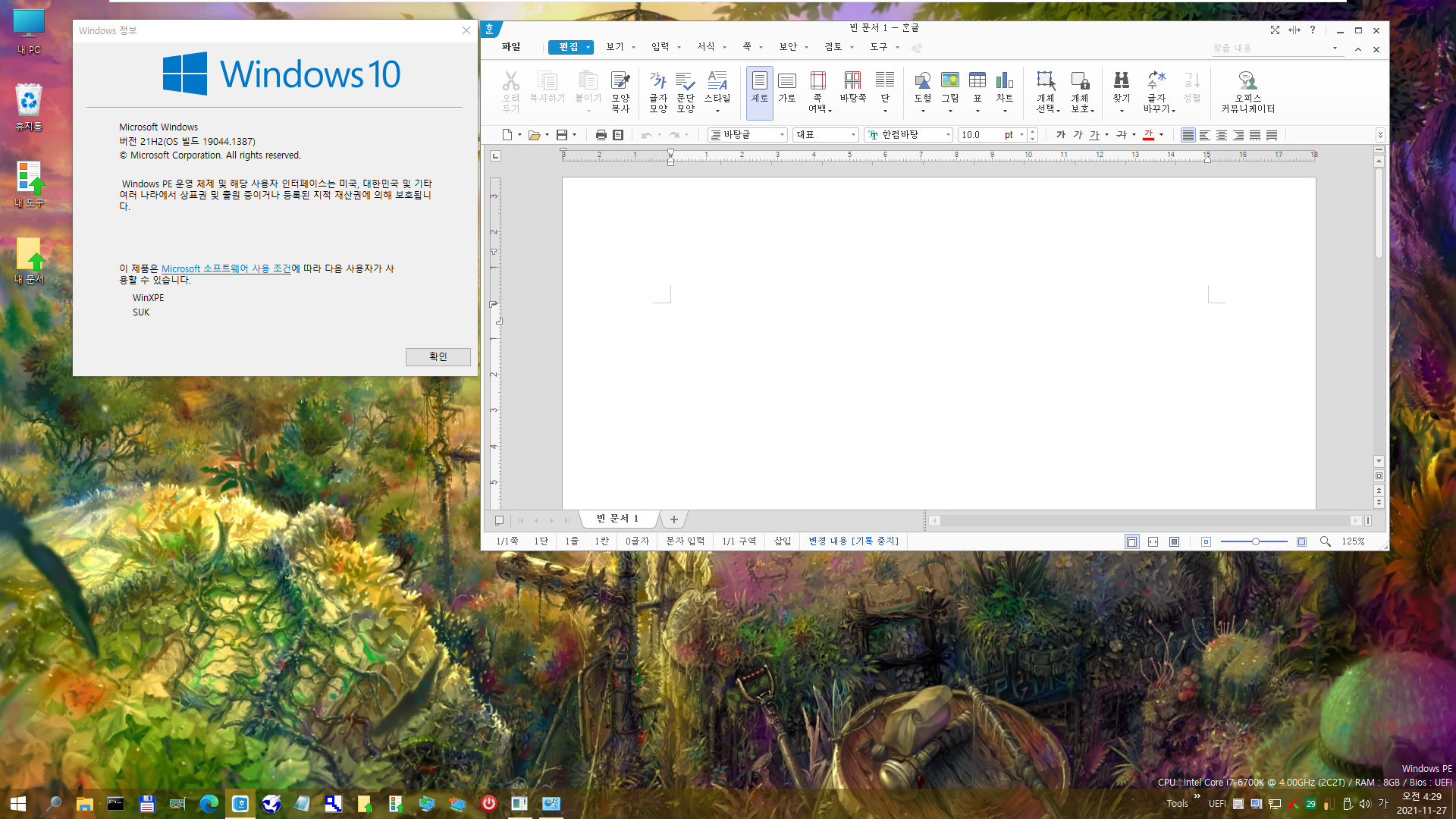Viewport: 1456px width, 819px height.
Task: Toggle 삽입 insert mode in status bar
Action: (782, 541)
